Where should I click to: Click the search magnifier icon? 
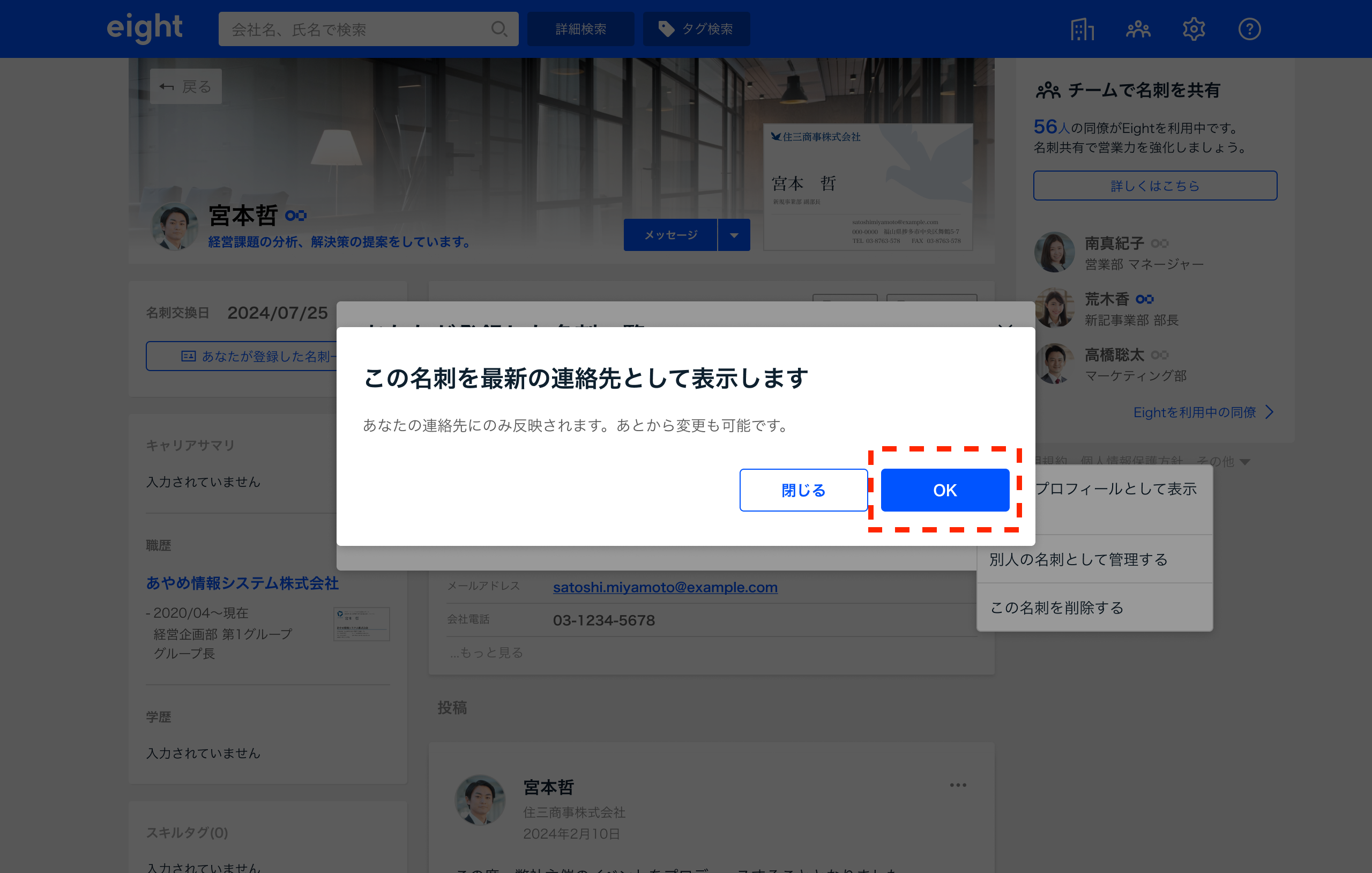498,29
